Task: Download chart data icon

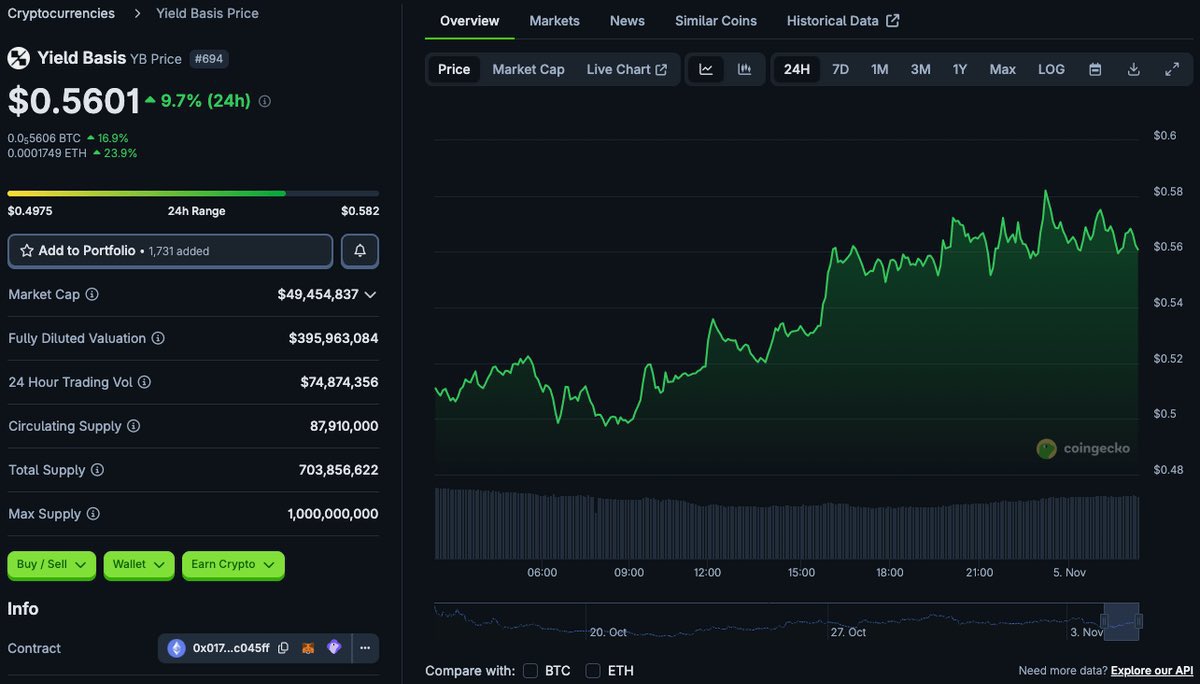Action: coord(1133,69)
